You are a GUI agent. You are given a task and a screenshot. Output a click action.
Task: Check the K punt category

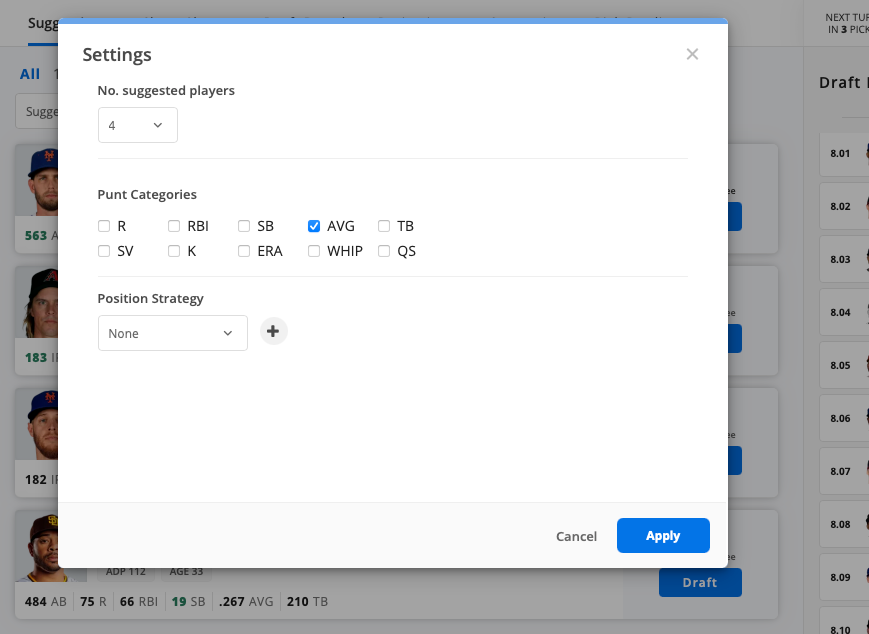[x=174, y=251]
